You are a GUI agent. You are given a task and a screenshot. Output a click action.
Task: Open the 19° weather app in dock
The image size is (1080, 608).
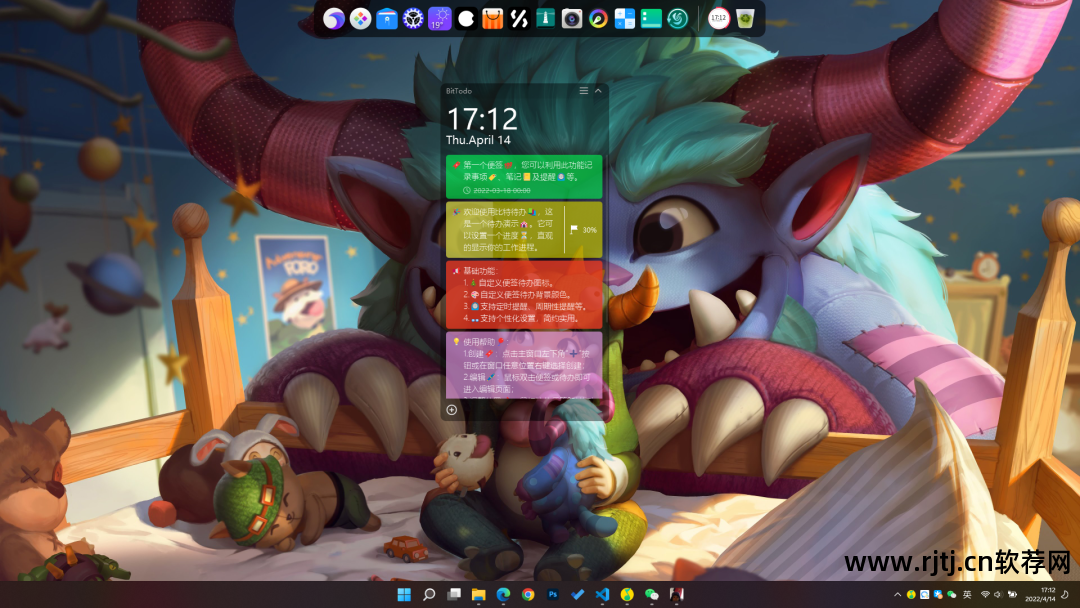[x=439, y=19]
